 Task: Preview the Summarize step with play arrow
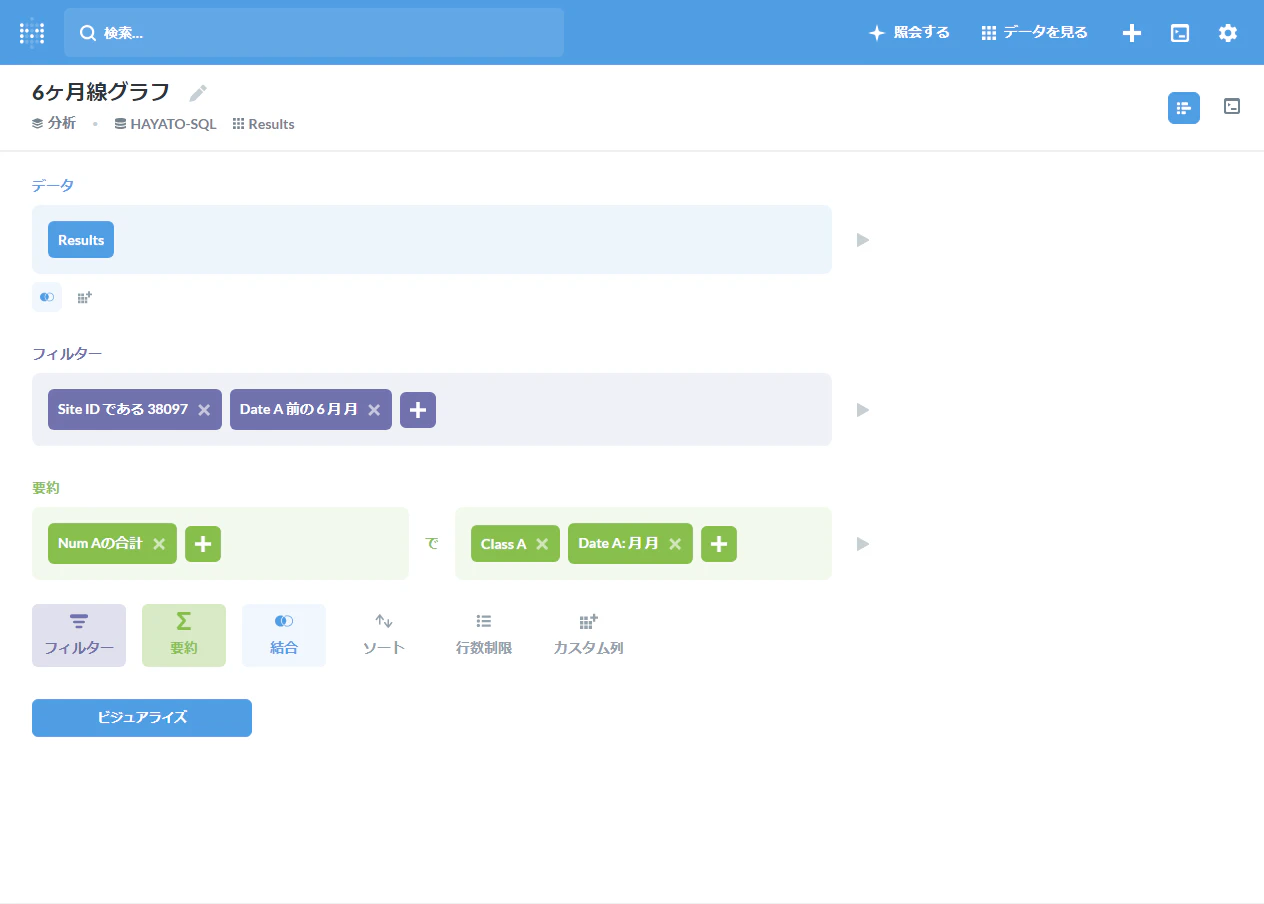863,544
